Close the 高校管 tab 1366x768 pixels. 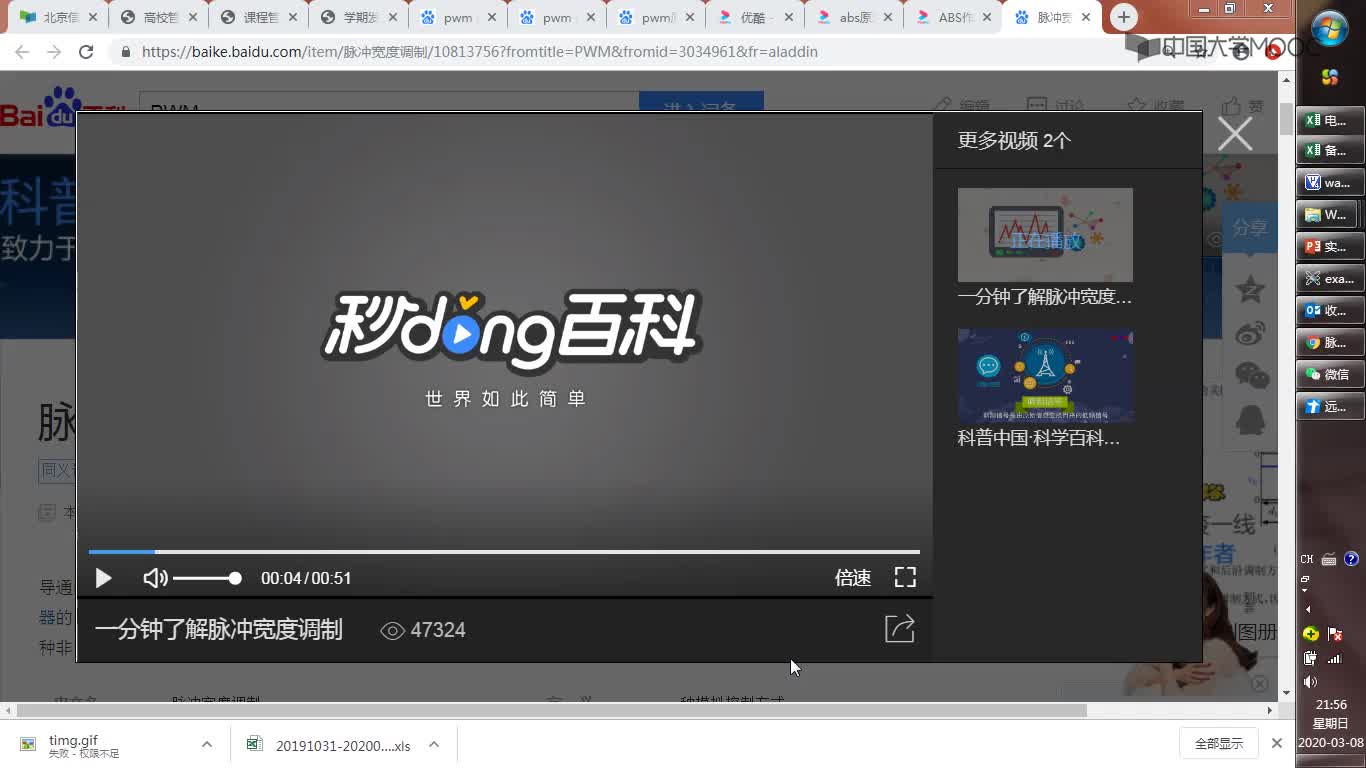coord(193,17)
